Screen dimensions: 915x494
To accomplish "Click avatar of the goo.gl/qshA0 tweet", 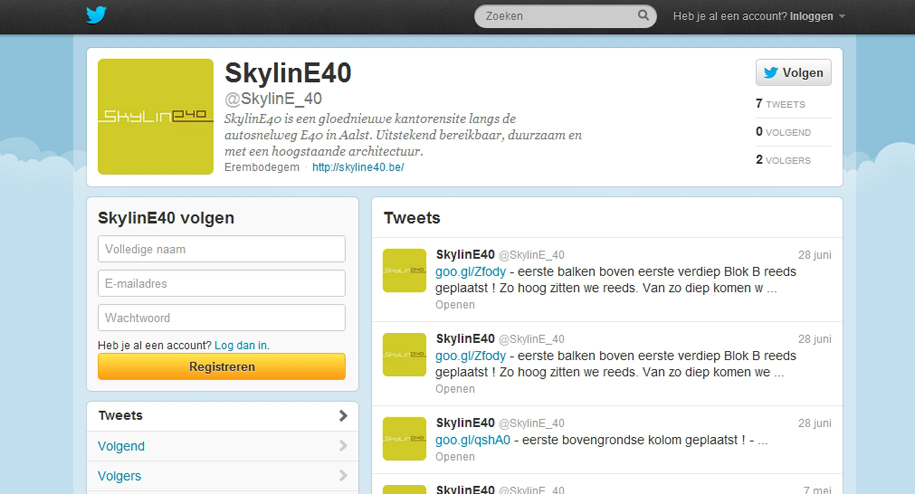I will pos(404,439).
